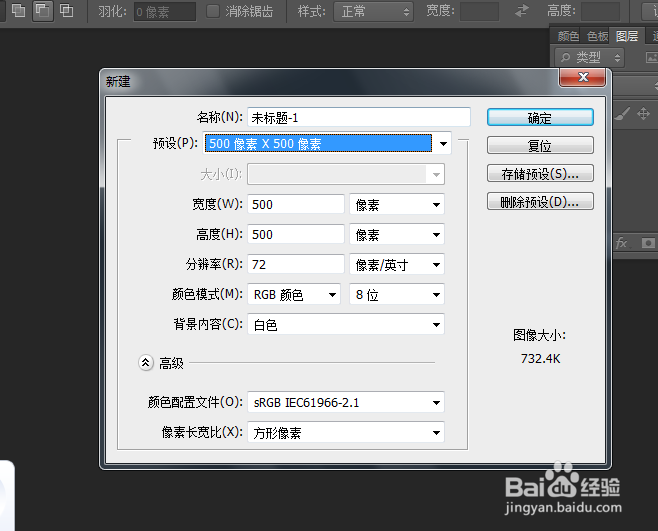This screenshot has height=531, width=658.
Task: Open the width unit 像素 dropdown
Action: (397, 204)
